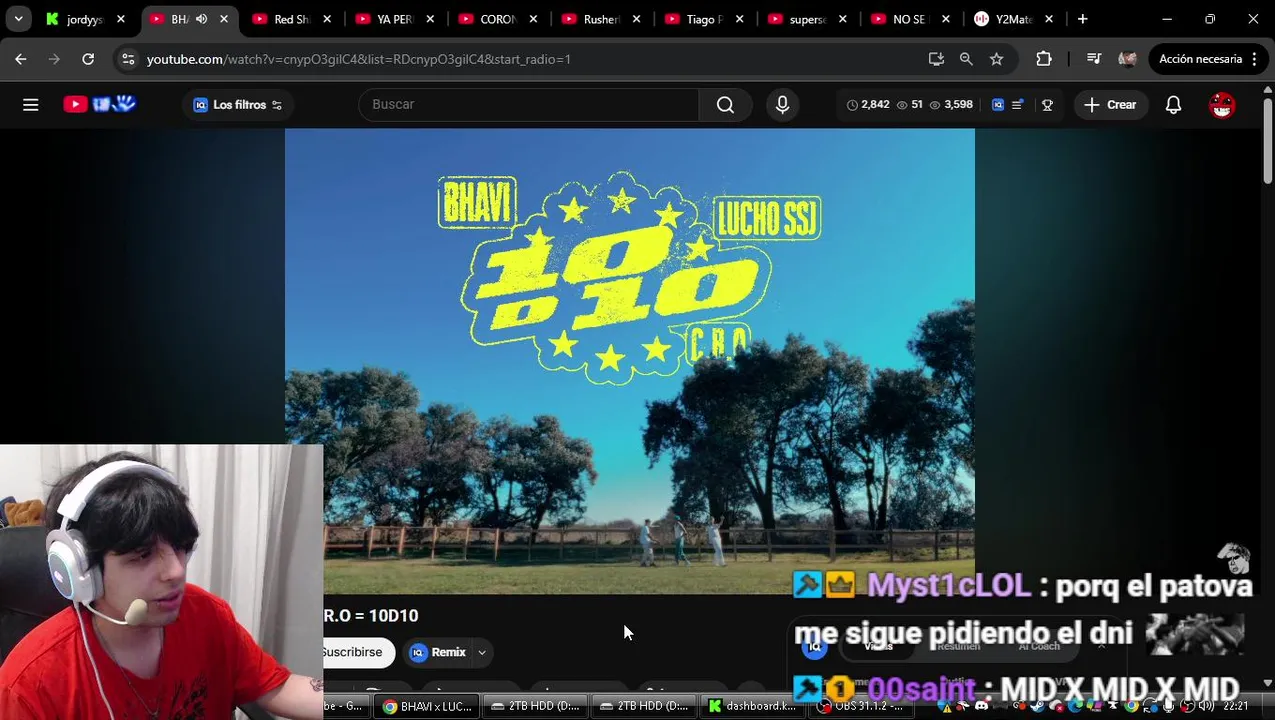The height and width of the screenshot is (720, 1275).
Task: Open dashboard.k Kick taskbar window
Action: click(754, 706)
